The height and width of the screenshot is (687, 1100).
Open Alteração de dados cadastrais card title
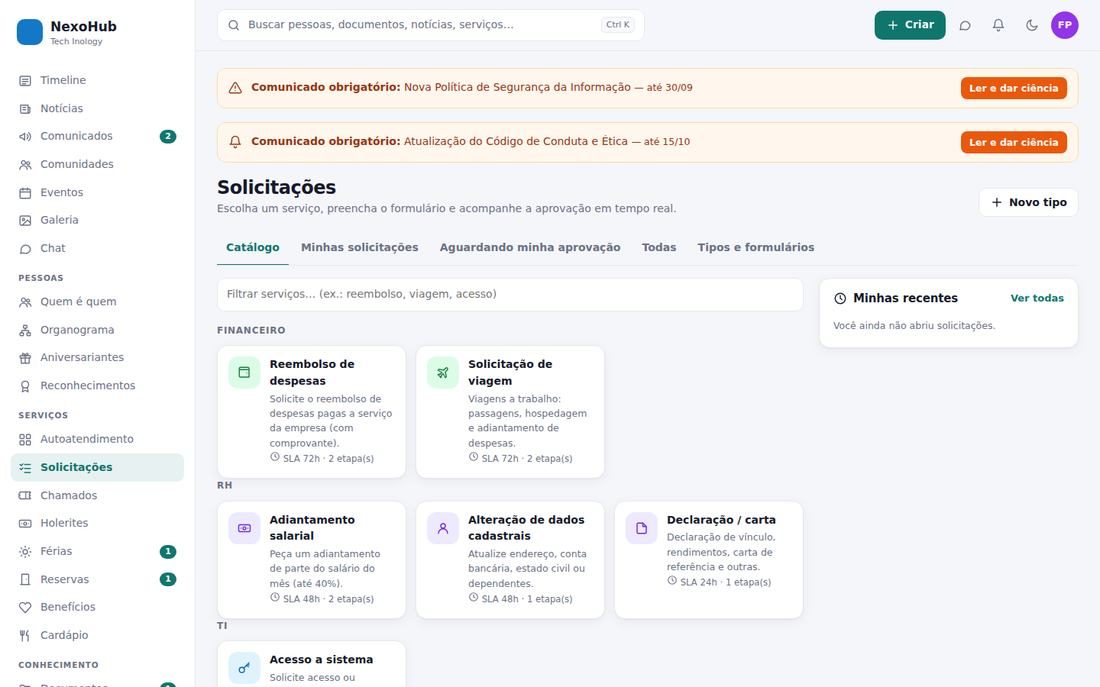click(526, 528)
